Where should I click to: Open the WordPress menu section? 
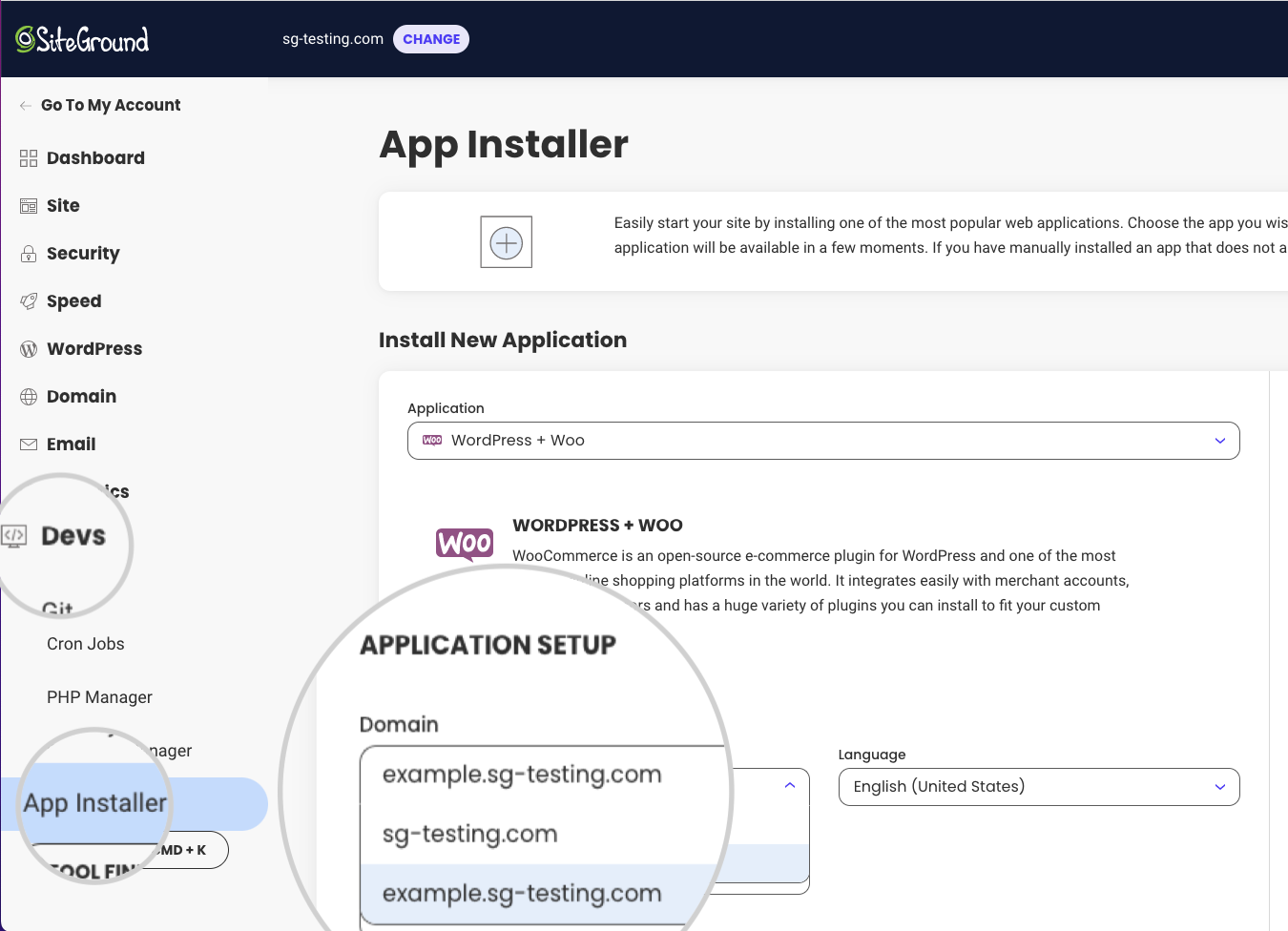pos(94,348)
